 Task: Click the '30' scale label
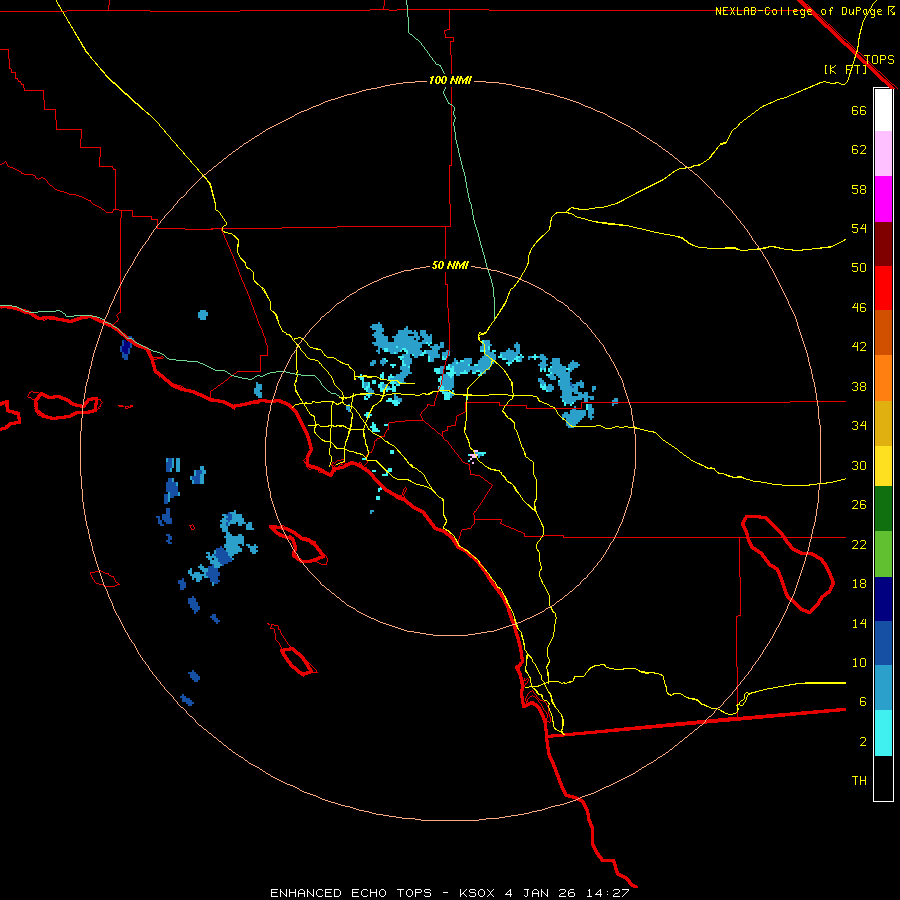(859, 465)
